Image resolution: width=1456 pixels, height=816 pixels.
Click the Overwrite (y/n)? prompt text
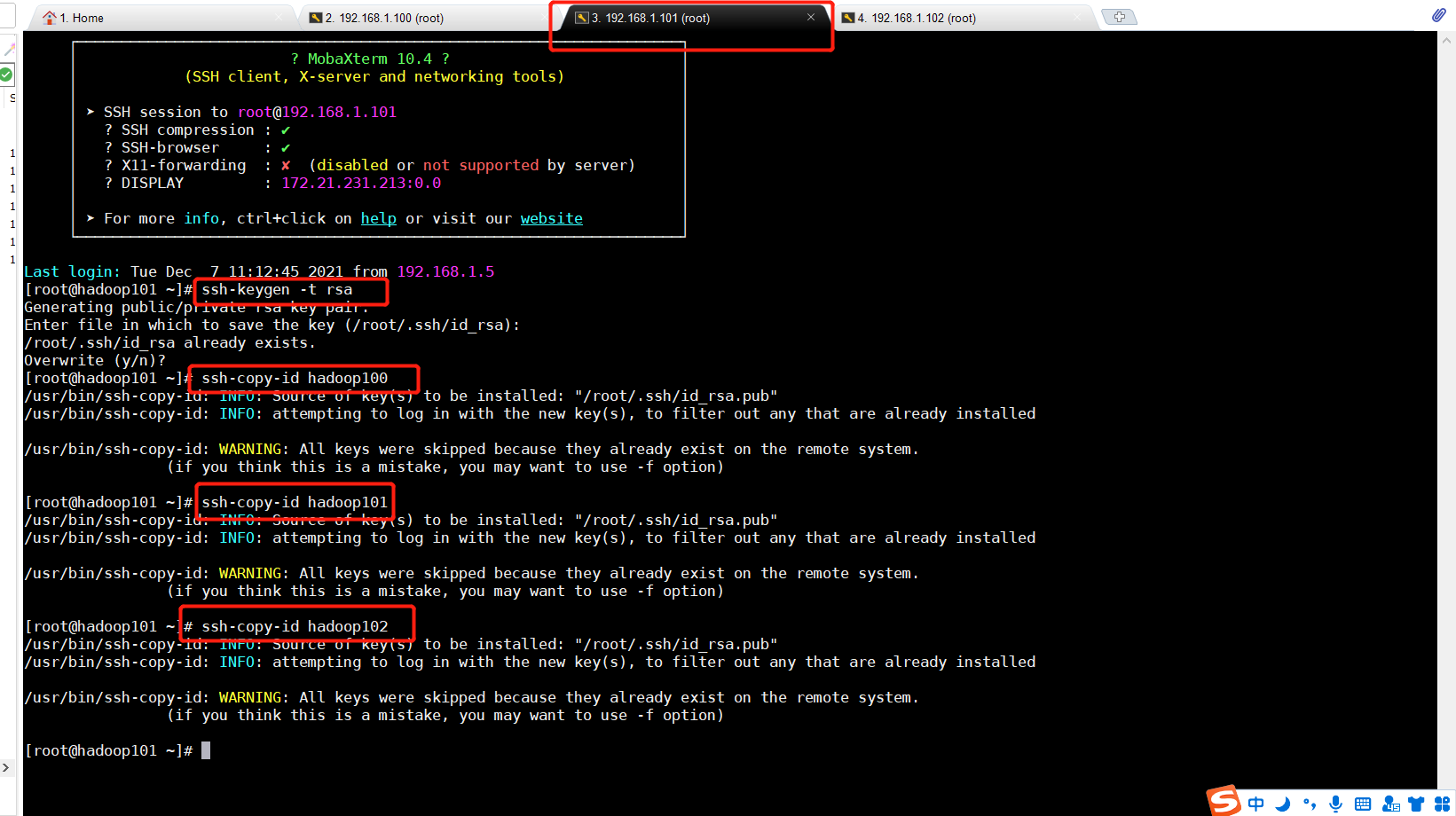(x=95, y=360)
